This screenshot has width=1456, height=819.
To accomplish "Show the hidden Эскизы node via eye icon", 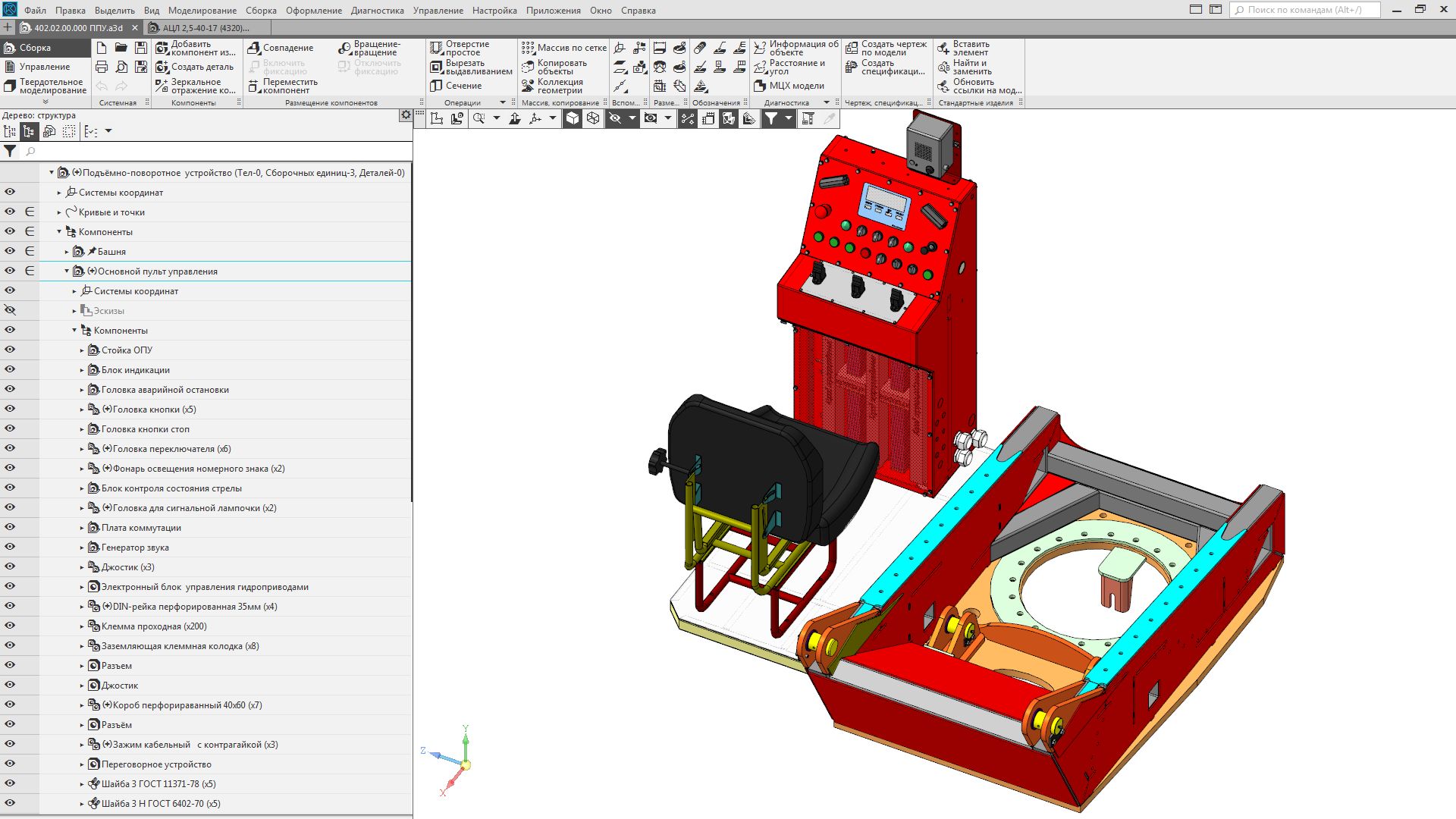I will (x=10, y=310).
